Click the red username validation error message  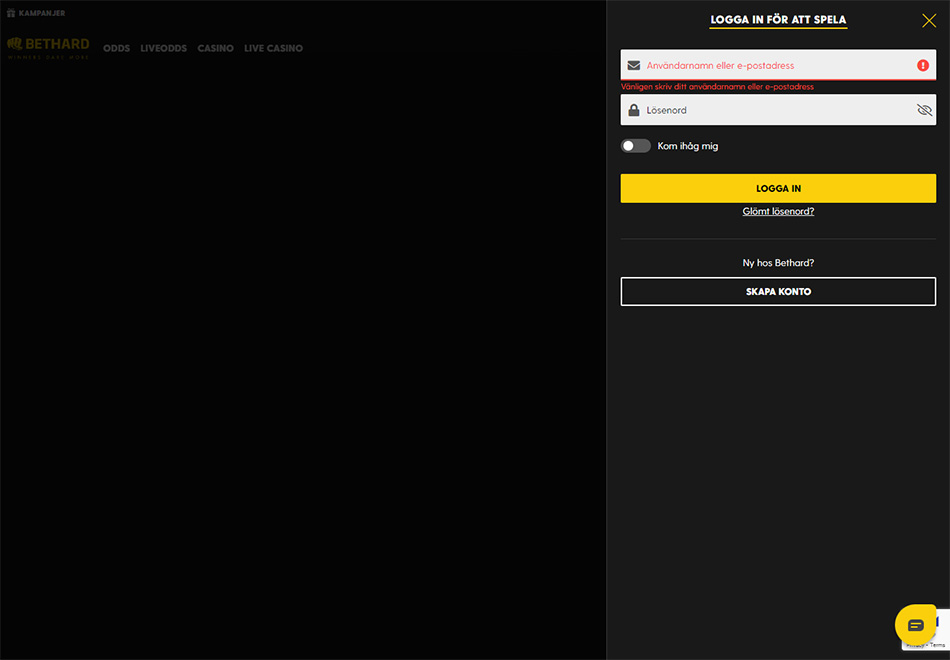717,87
